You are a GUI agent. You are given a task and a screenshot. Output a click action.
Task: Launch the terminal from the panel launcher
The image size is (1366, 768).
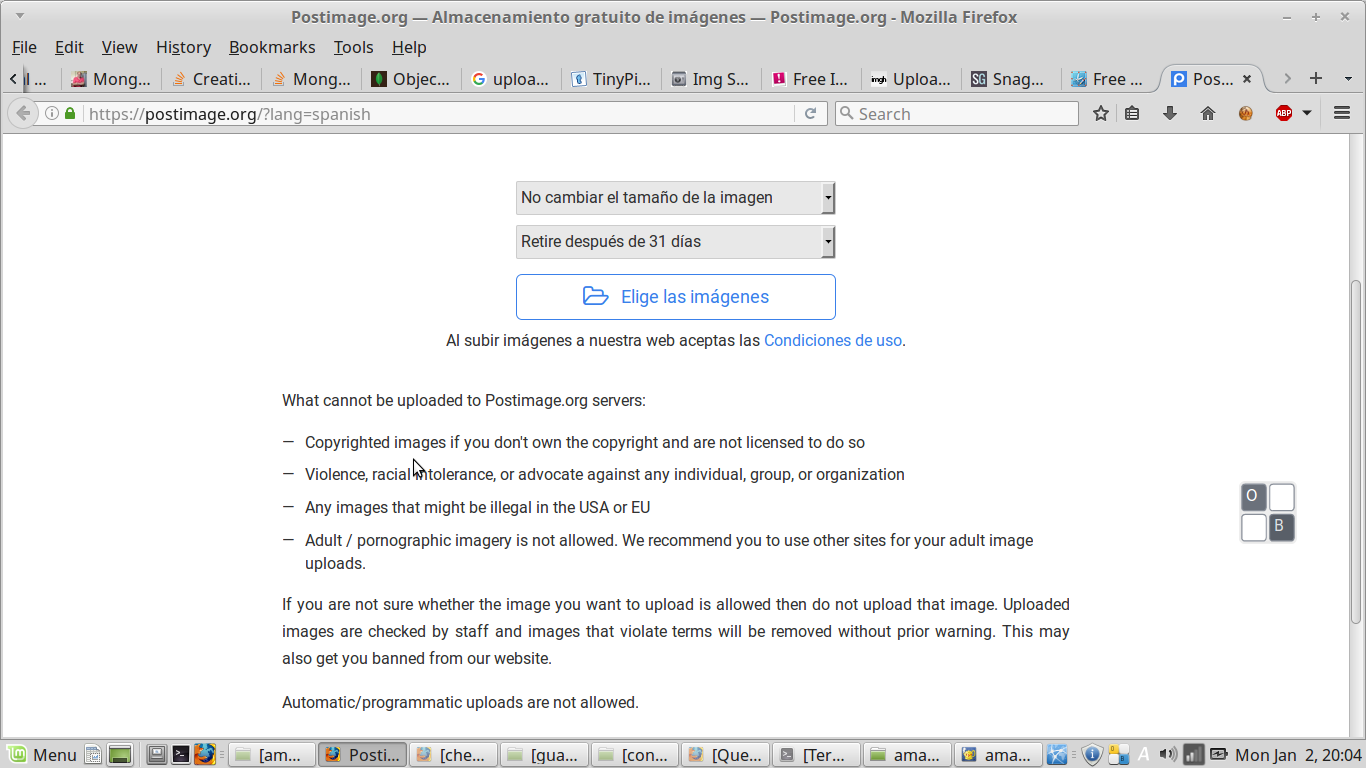point(181,754)
